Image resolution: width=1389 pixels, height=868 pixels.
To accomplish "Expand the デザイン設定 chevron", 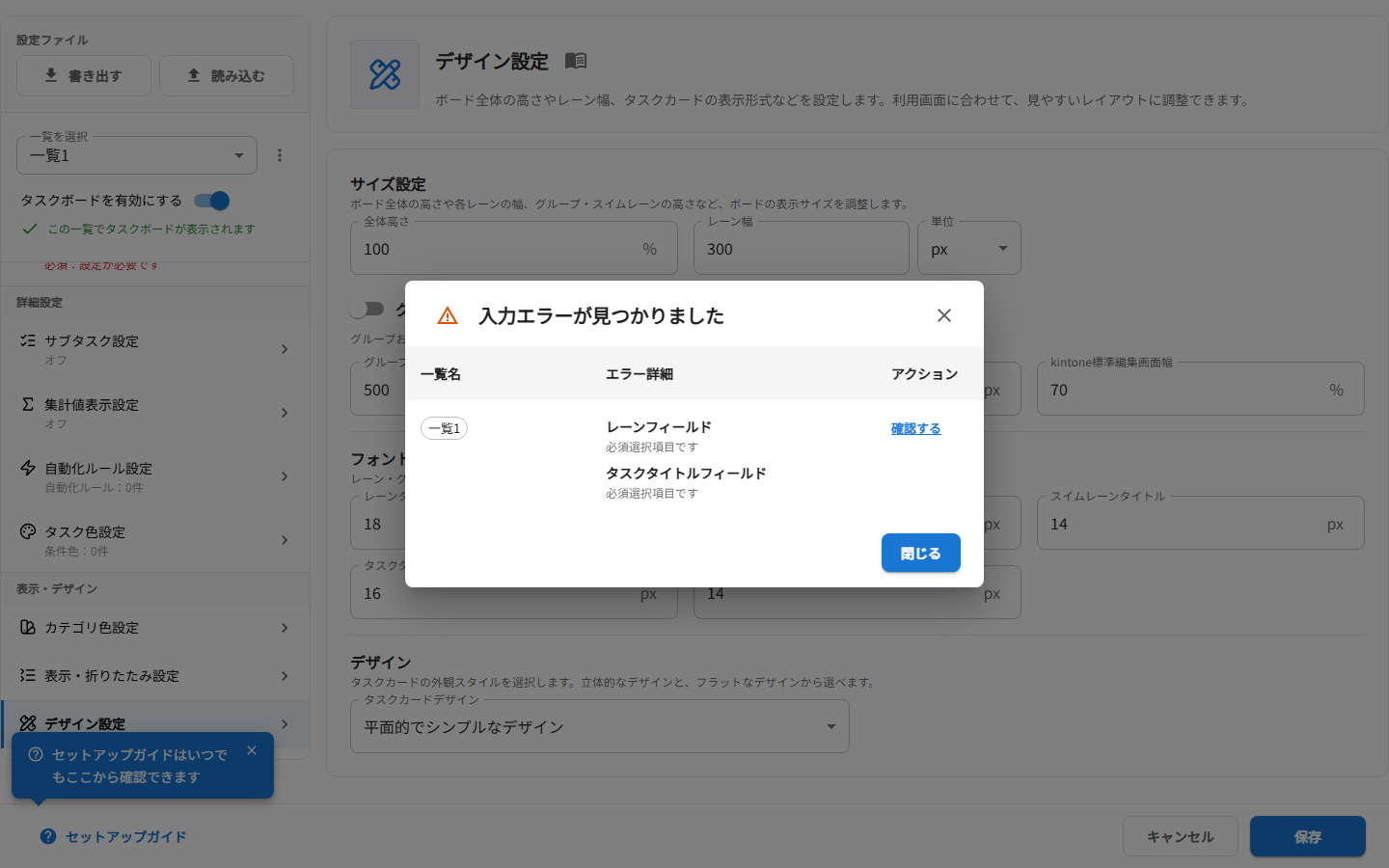I will click(x=285, y=724).
